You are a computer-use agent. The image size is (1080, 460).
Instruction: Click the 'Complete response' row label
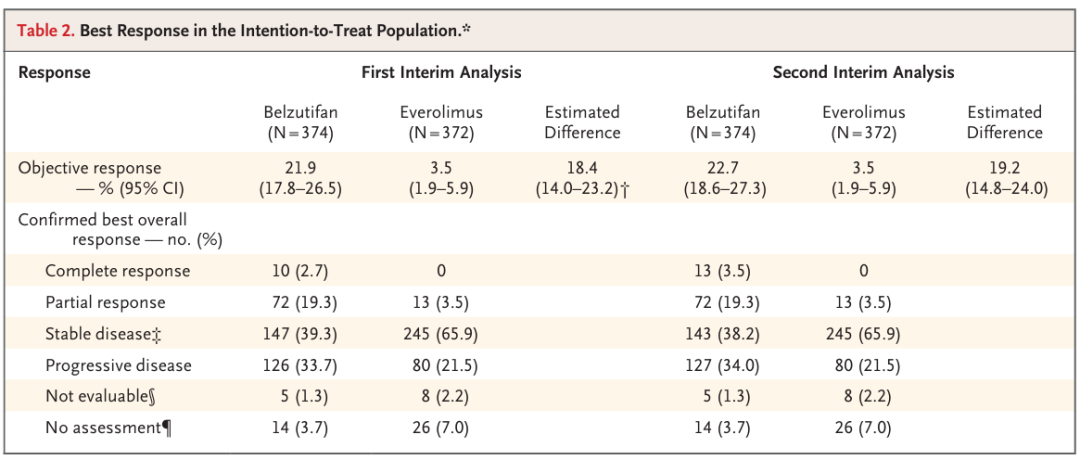click(x=117, y=271)
